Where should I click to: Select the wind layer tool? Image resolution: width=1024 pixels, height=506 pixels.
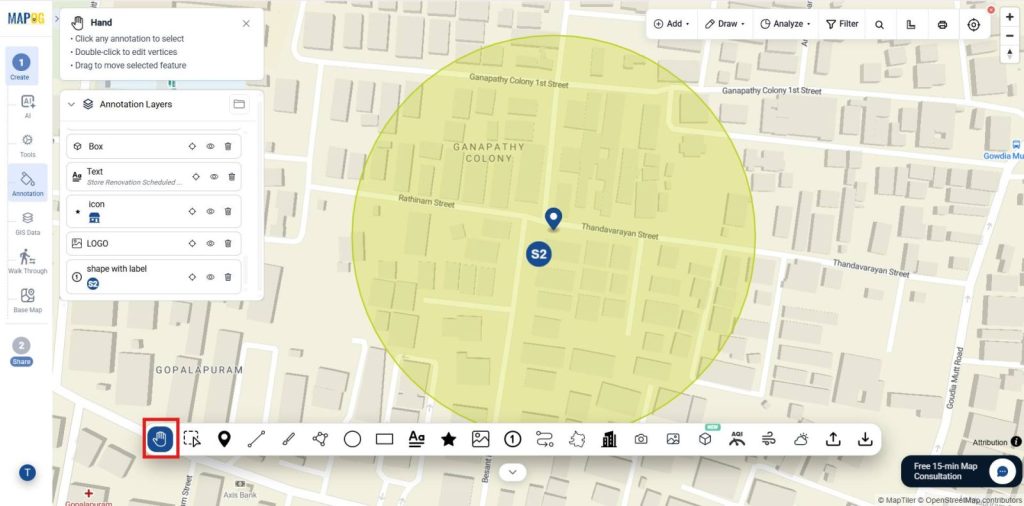point(769,439)
